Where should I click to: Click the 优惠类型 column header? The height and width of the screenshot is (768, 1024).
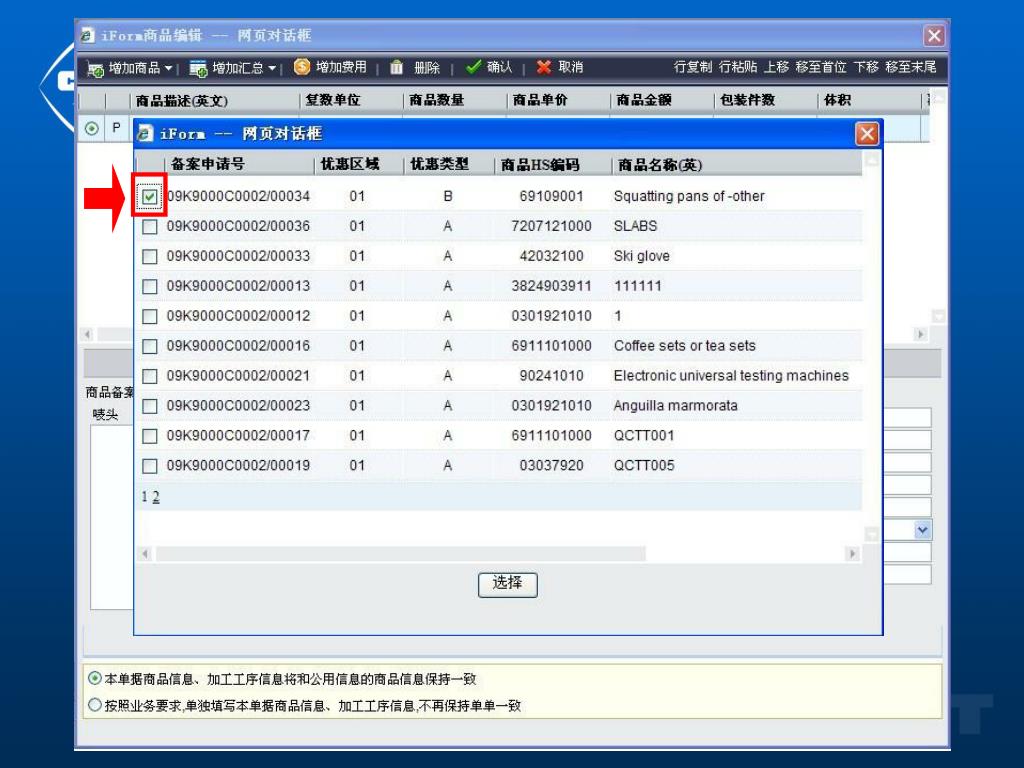click(x=440, y=164)
